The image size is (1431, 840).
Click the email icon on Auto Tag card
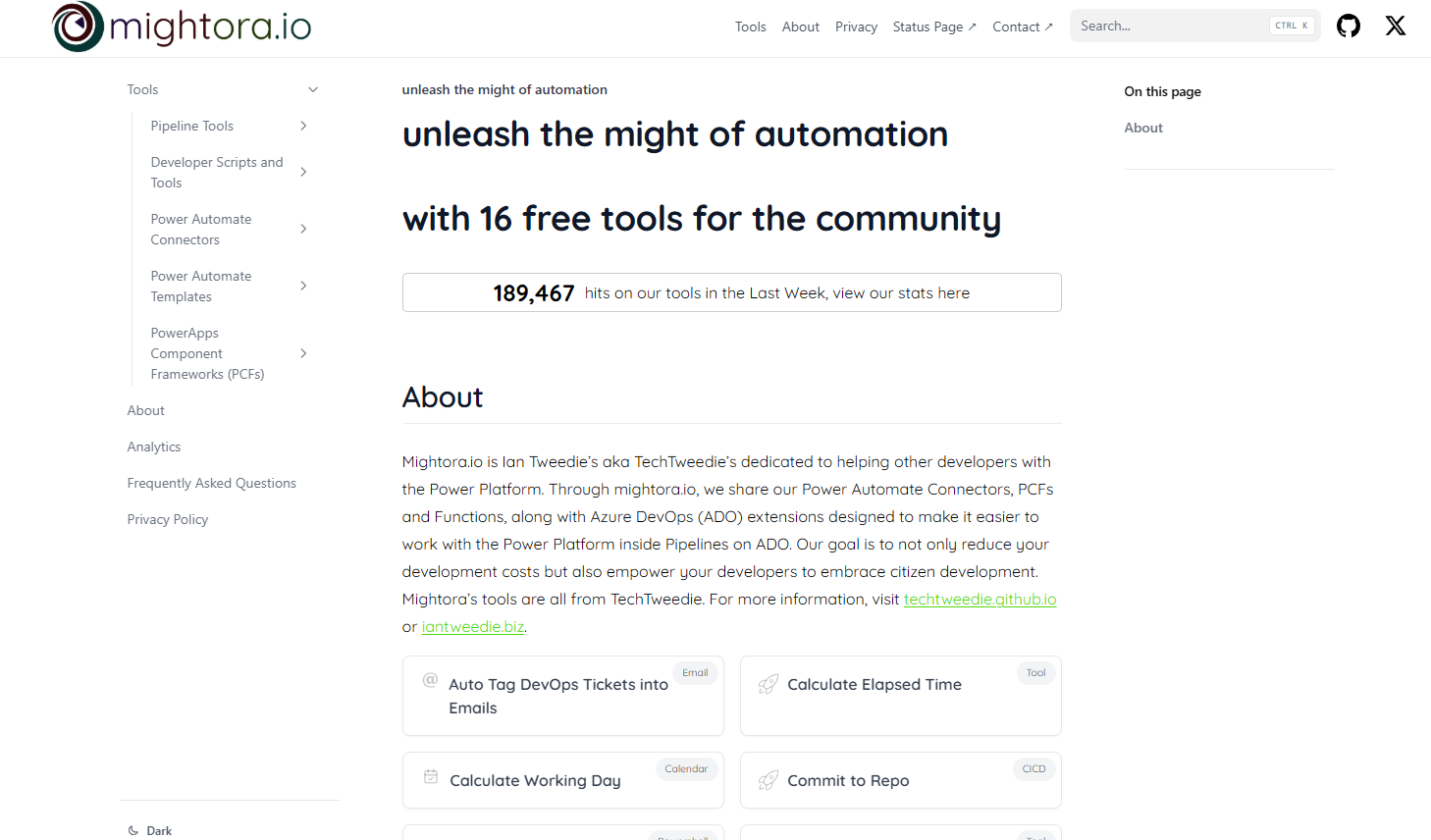[x=430, y=679]
